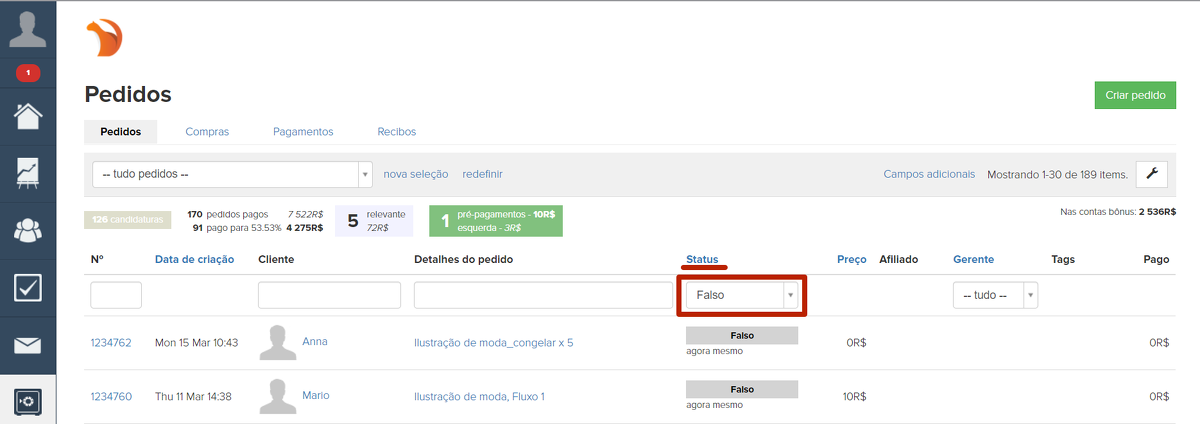This screenshot has width=1200, height=424.
Task: Open the checkmark tasks sidebar icon
Action: point(28,288)
